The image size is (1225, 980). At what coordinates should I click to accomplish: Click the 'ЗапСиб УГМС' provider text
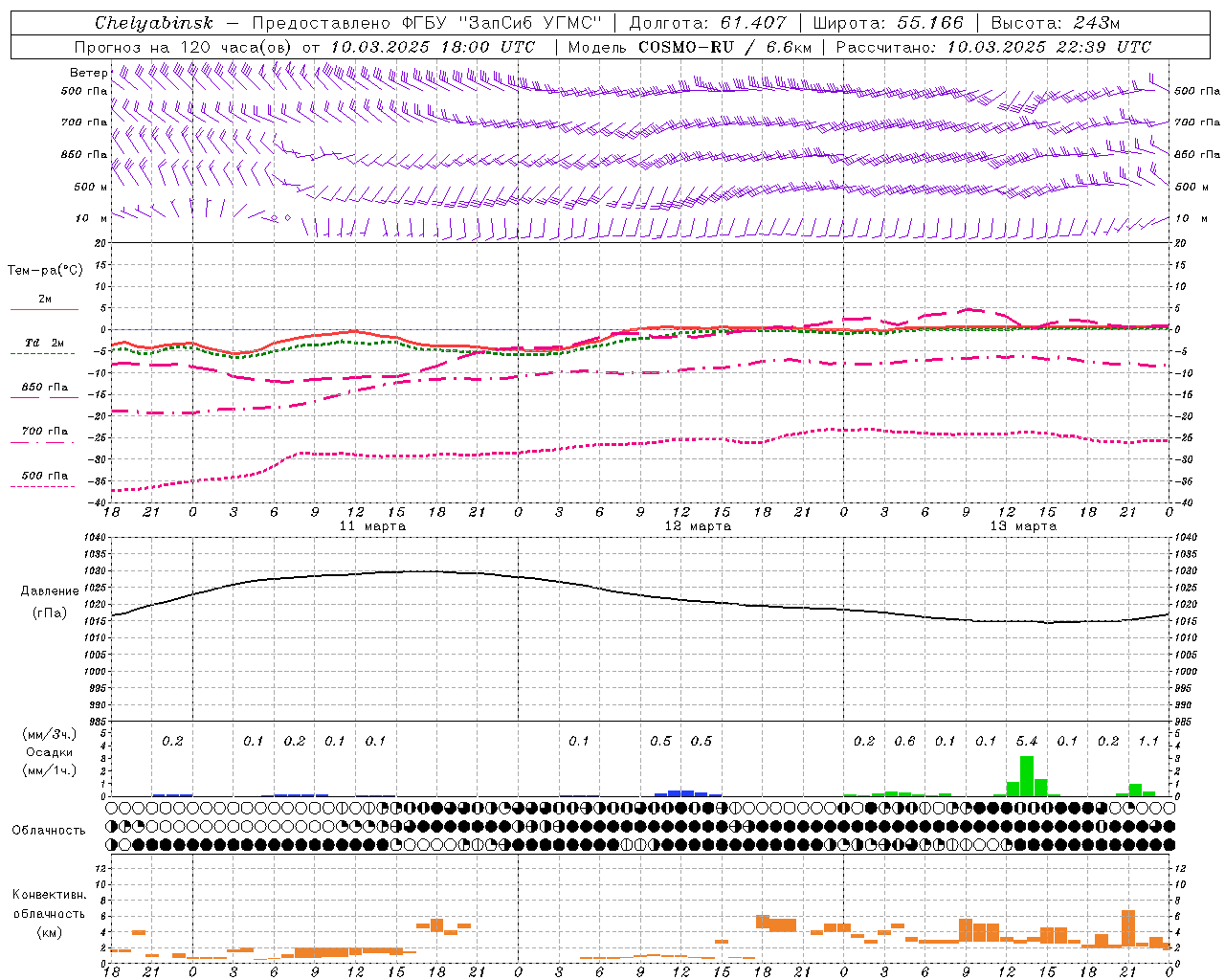[530, 23]
